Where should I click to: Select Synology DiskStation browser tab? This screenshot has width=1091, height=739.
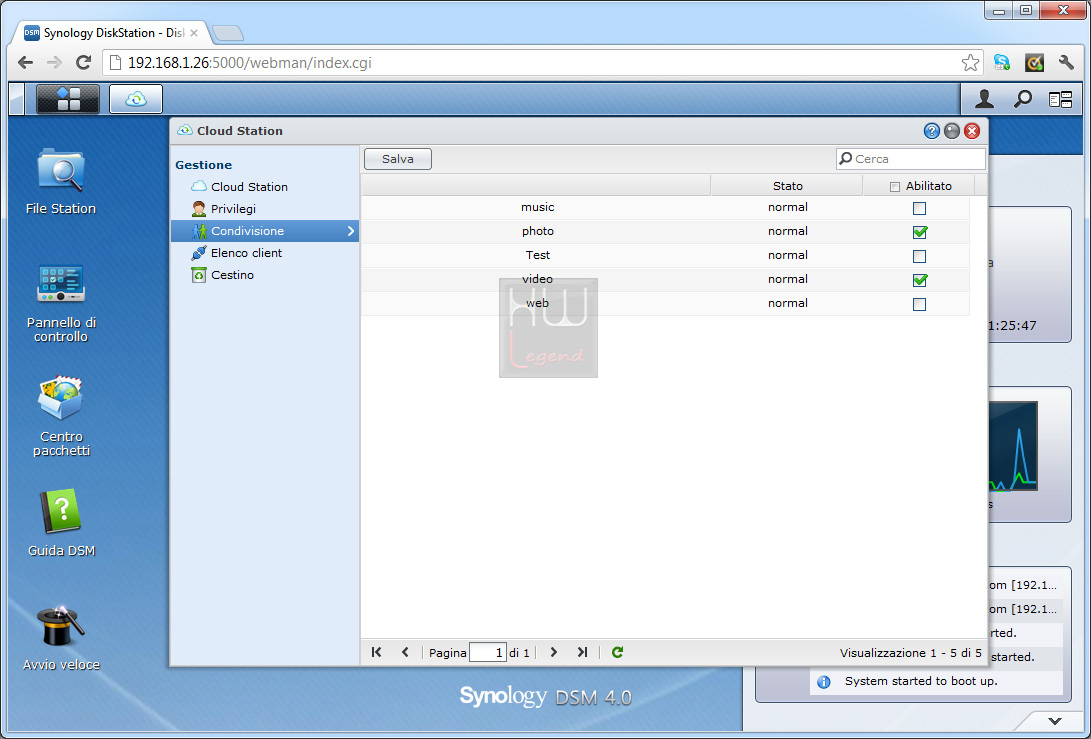coord(111,33)
